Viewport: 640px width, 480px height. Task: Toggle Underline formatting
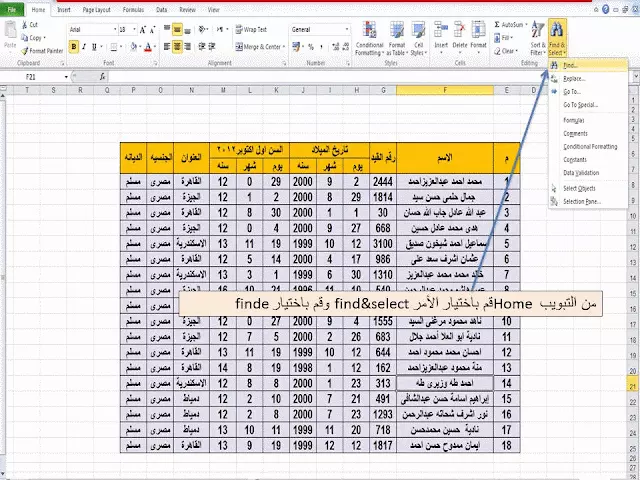(x=94, y=47)
